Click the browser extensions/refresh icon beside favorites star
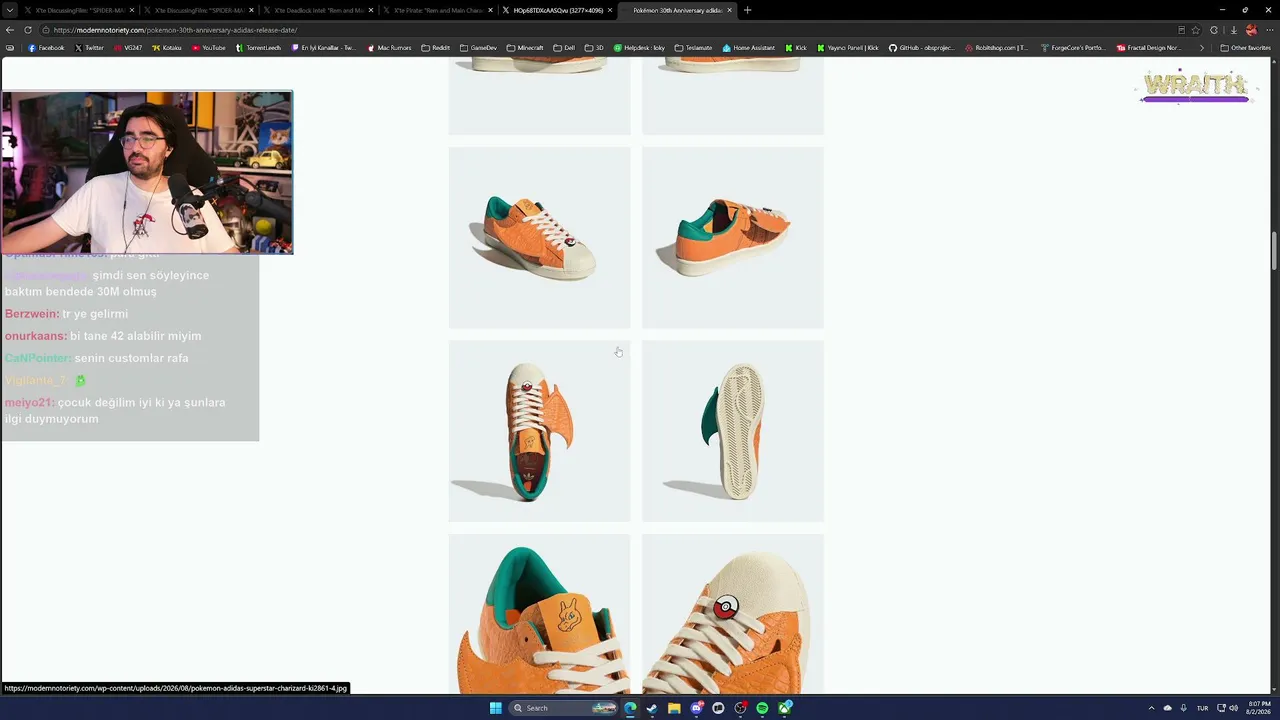The width and height of the screenshot is (1280, 720). coord(1215,30)
